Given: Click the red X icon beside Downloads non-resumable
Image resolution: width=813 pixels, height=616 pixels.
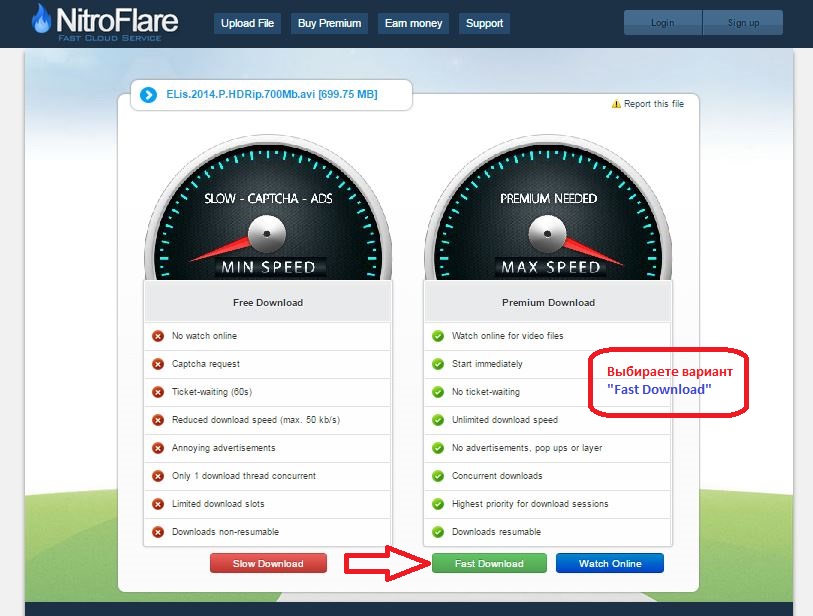Looking at the screenshot, I should pyautogui.click(x=158, y=532).
